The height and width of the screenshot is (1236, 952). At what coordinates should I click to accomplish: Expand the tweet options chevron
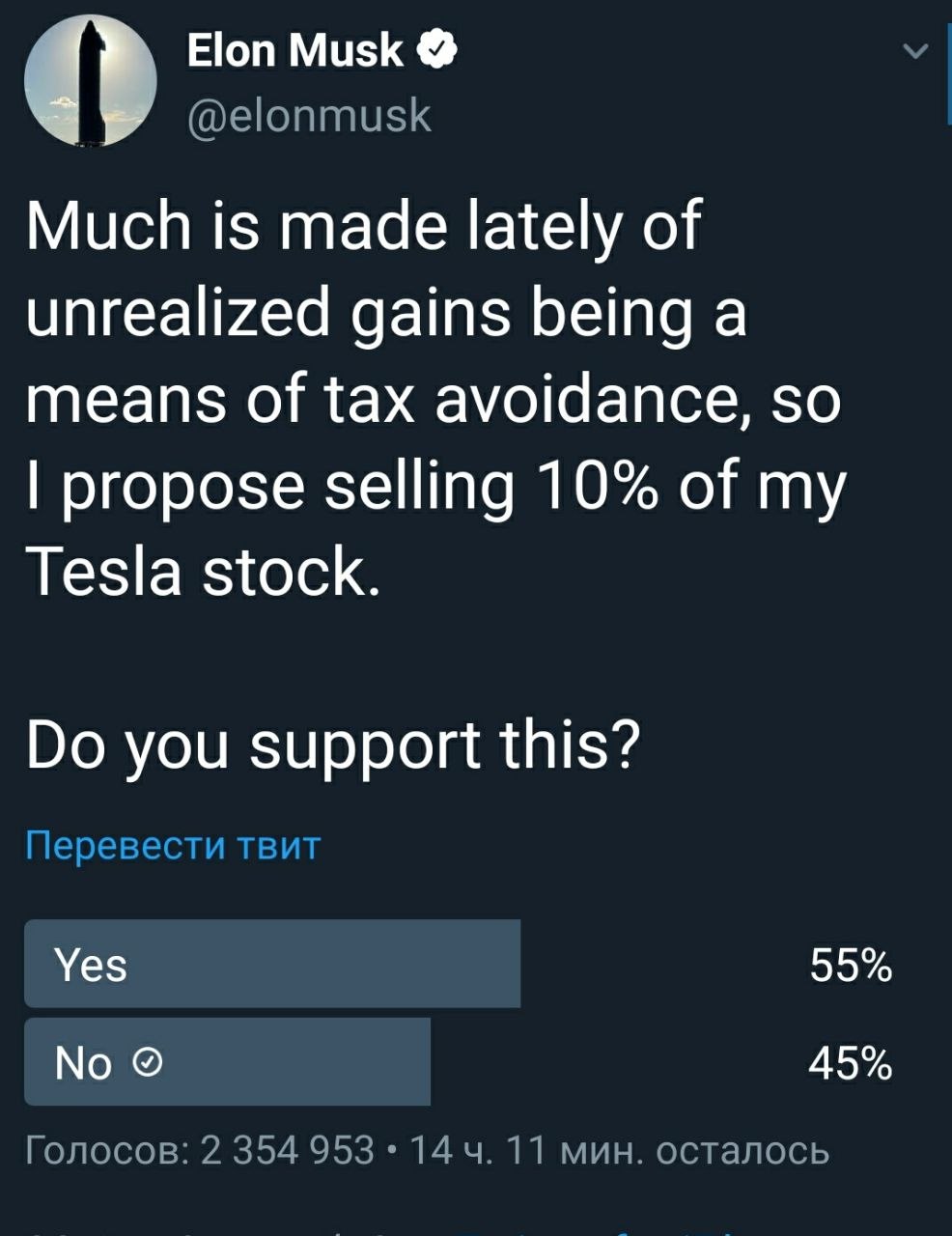(915, 52)
